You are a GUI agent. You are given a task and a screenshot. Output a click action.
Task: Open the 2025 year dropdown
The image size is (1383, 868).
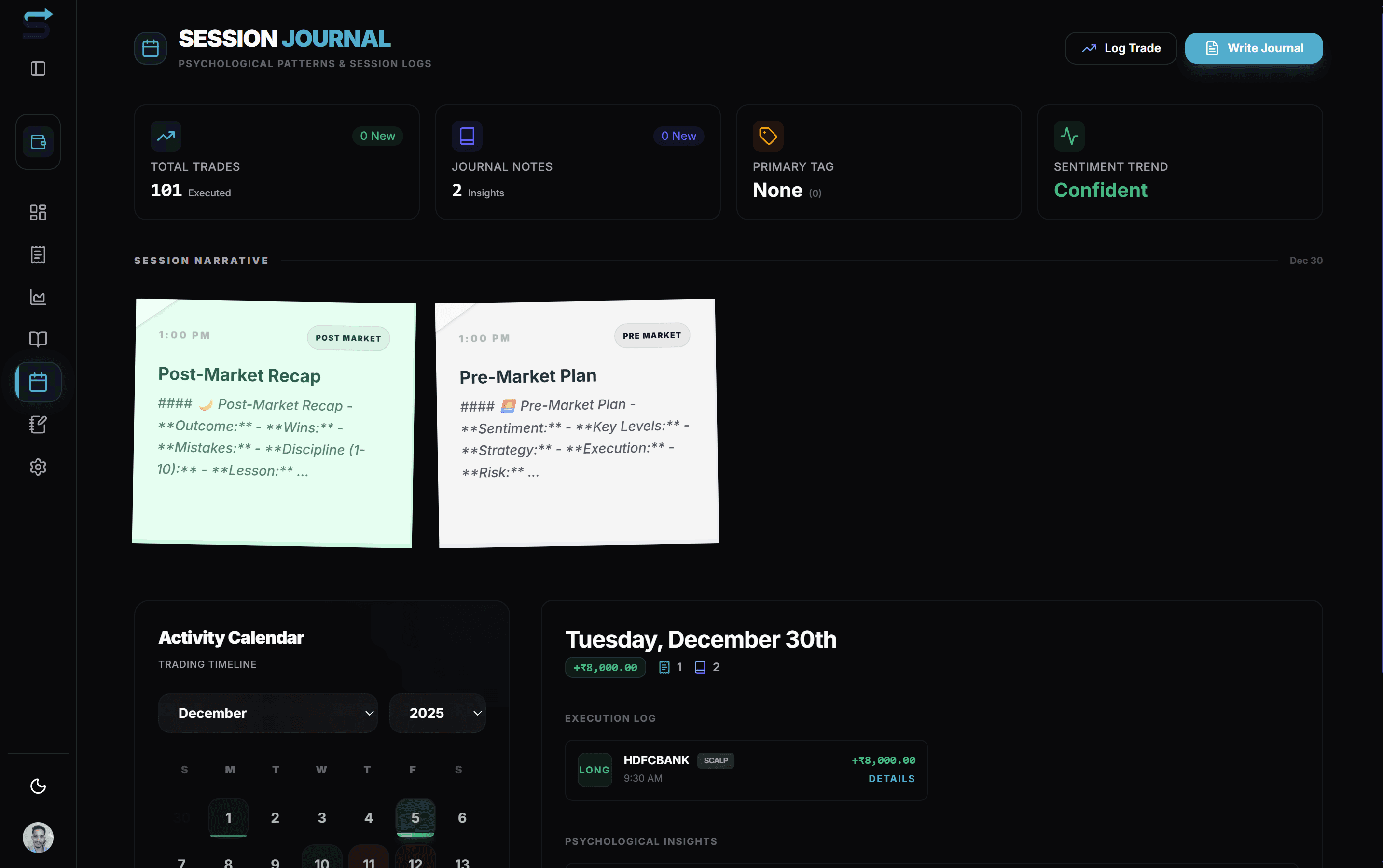(438, 713)
